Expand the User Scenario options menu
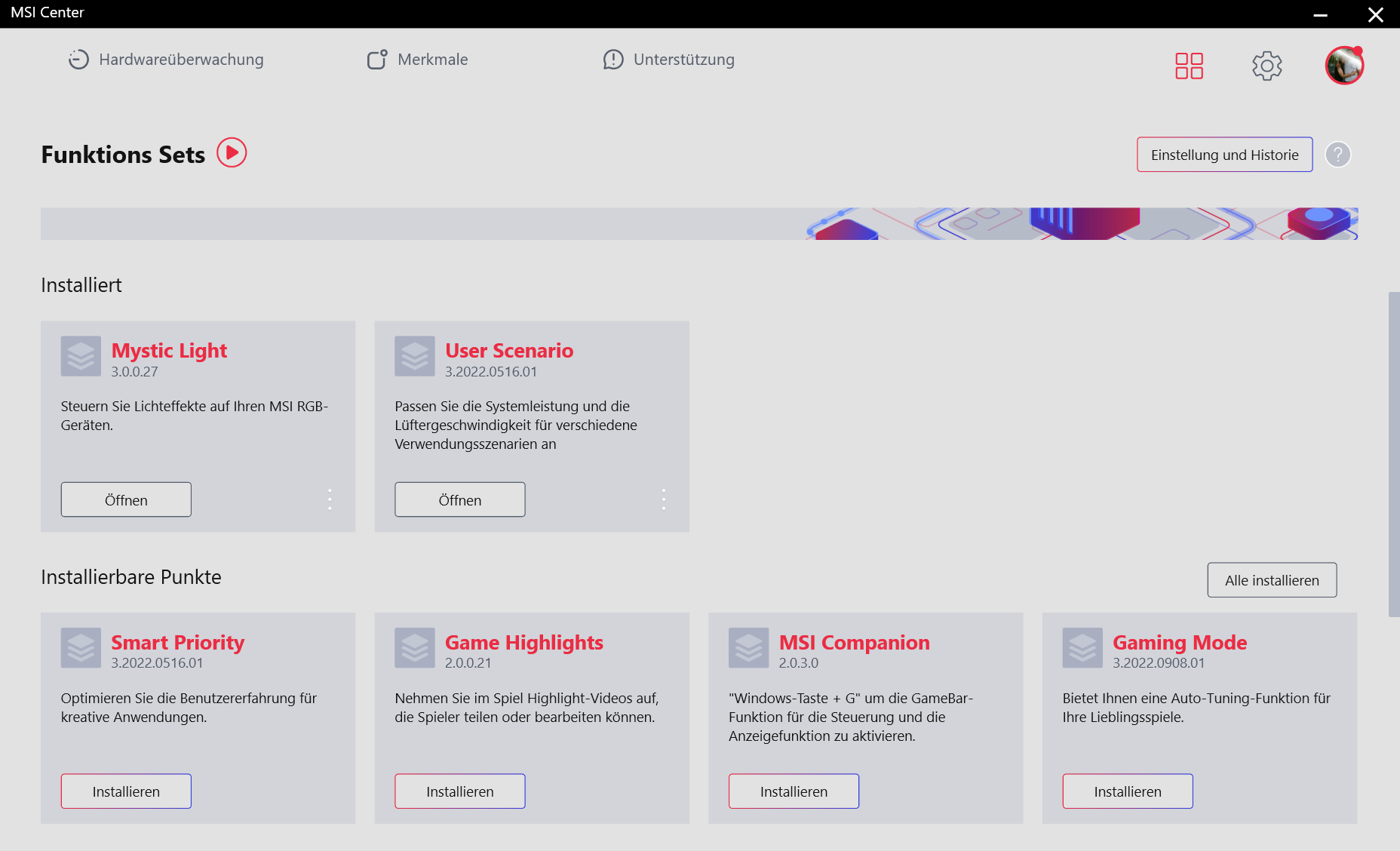Viewport: 1400px width, 851px height. pyautogui.click(x=664, y=499)
